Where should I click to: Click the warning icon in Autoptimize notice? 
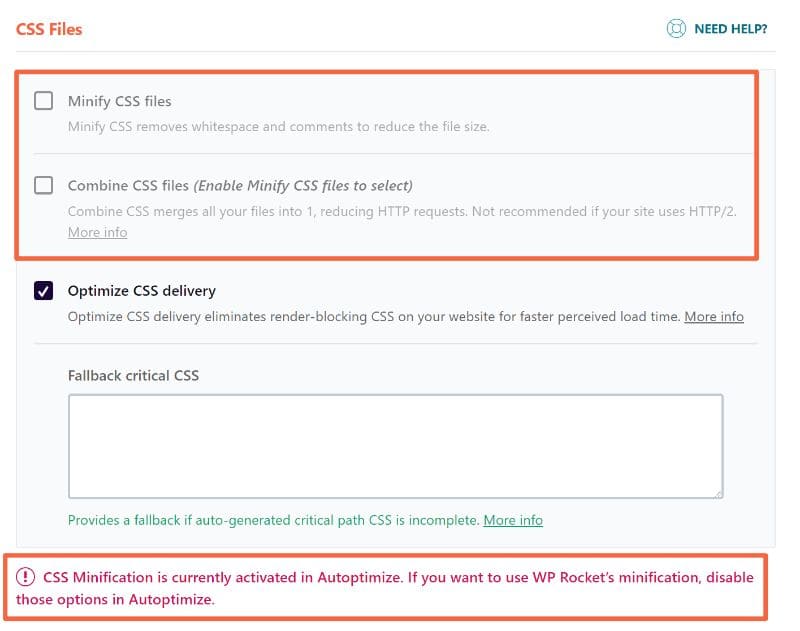click(x=26, y=578)
